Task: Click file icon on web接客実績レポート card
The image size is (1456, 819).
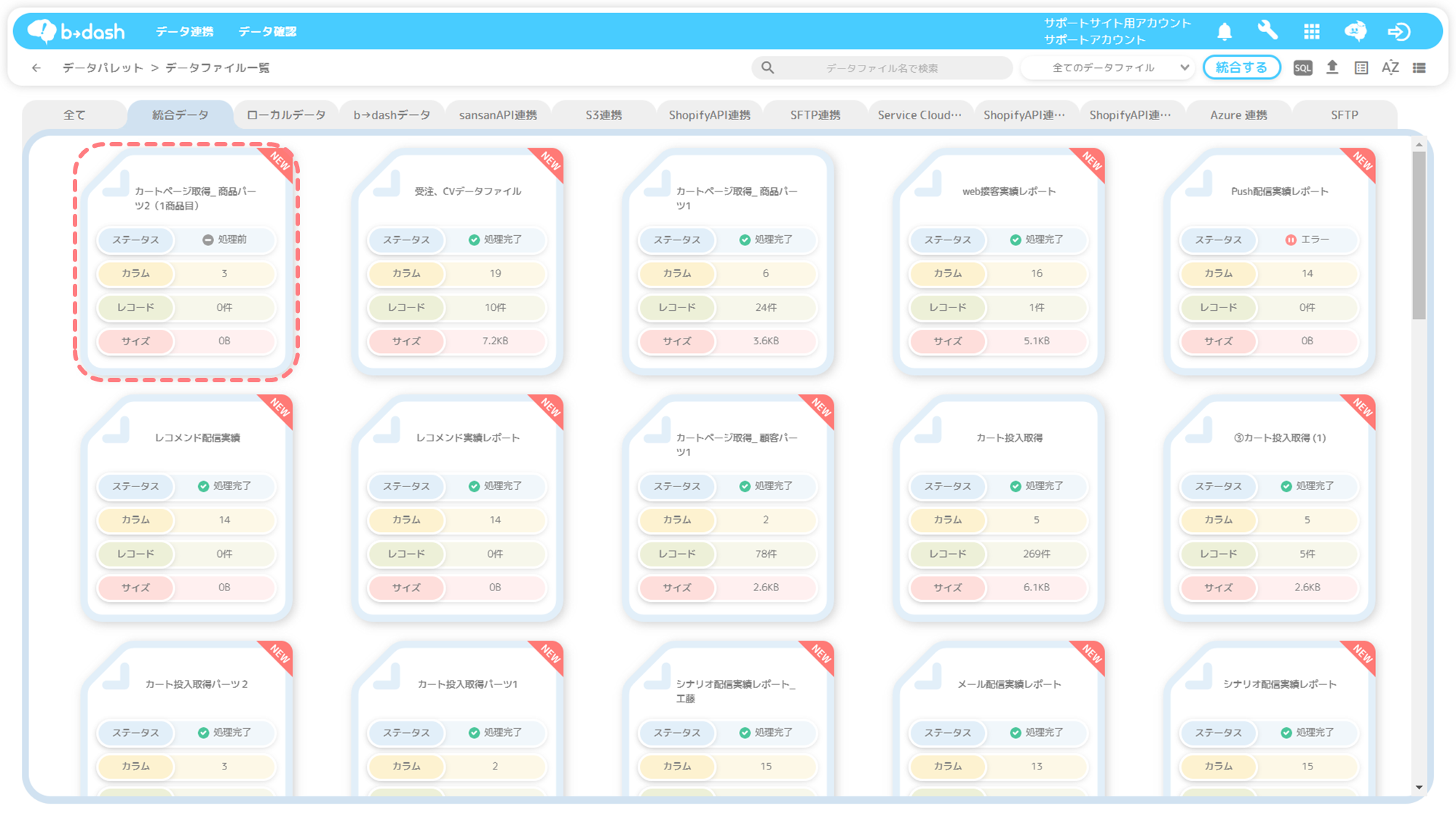Action: (928, 183)
